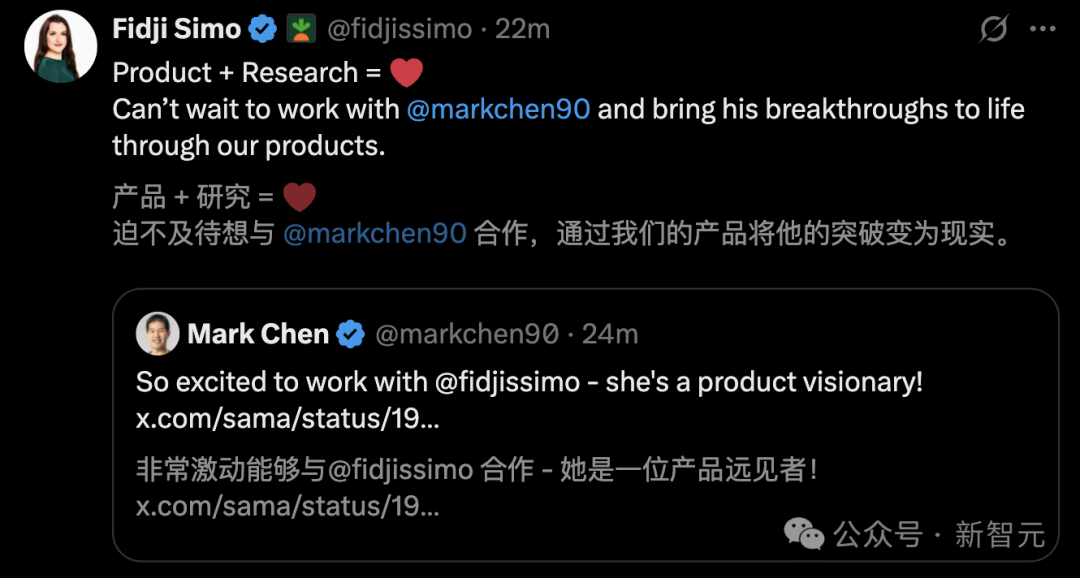1080x578 pixels.
Task: Click the @markchen90 mention in English text
Action: pyautogui.click(x=498, y=109)
